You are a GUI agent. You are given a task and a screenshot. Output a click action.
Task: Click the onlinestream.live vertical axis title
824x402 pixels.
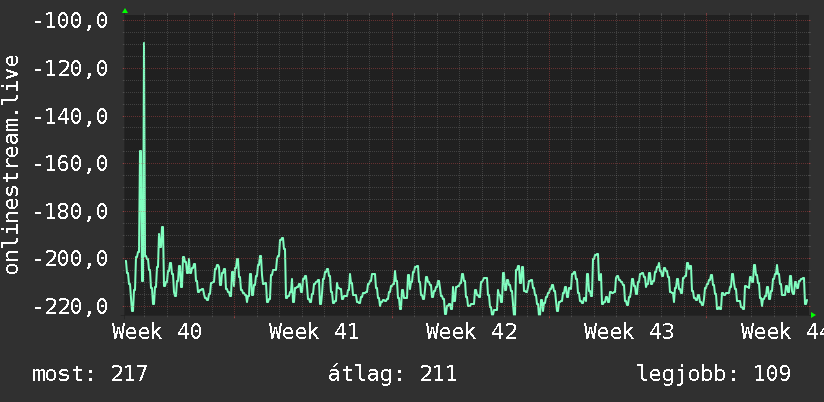[11, 164]
